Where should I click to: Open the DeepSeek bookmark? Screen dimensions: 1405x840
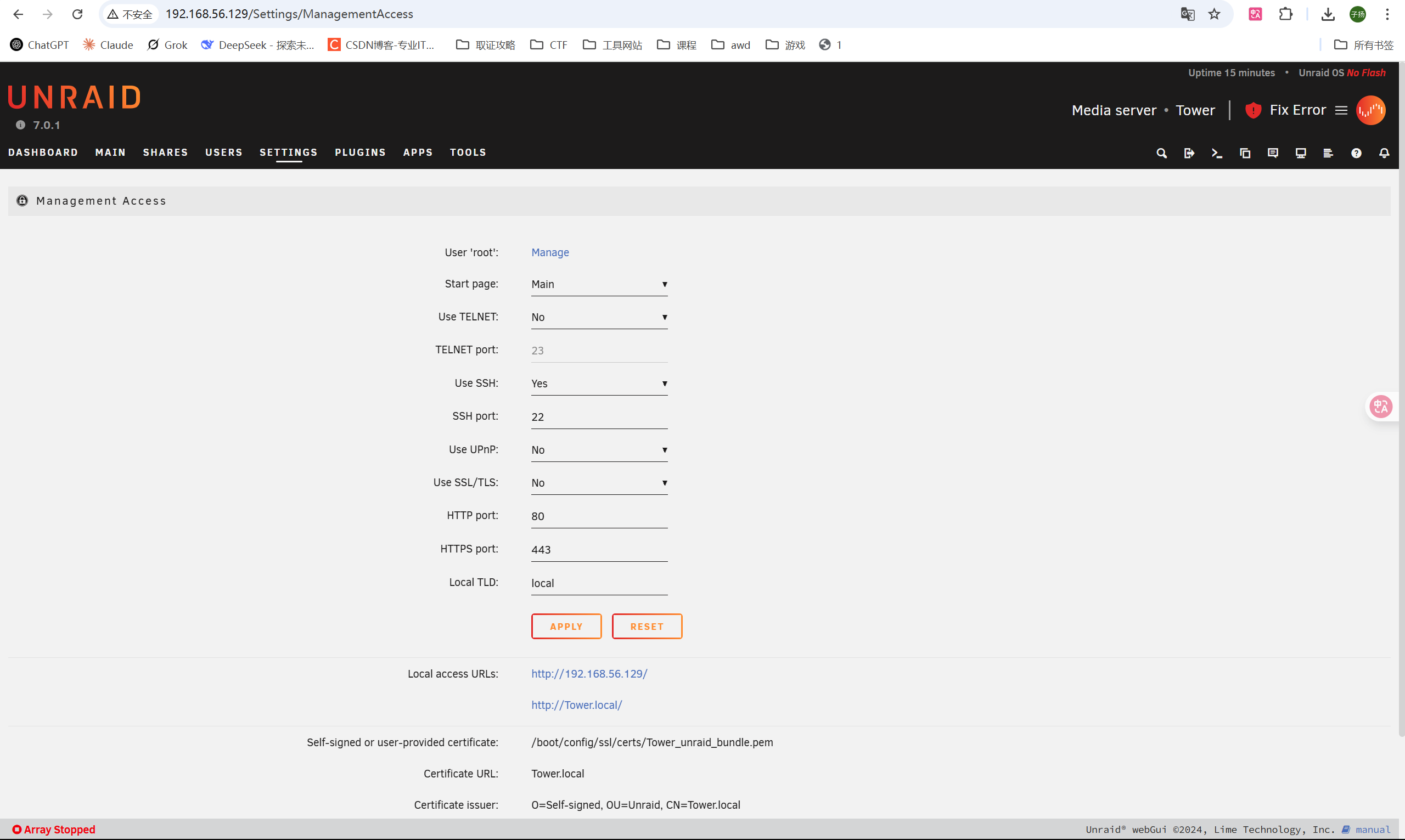pos(257,45)
